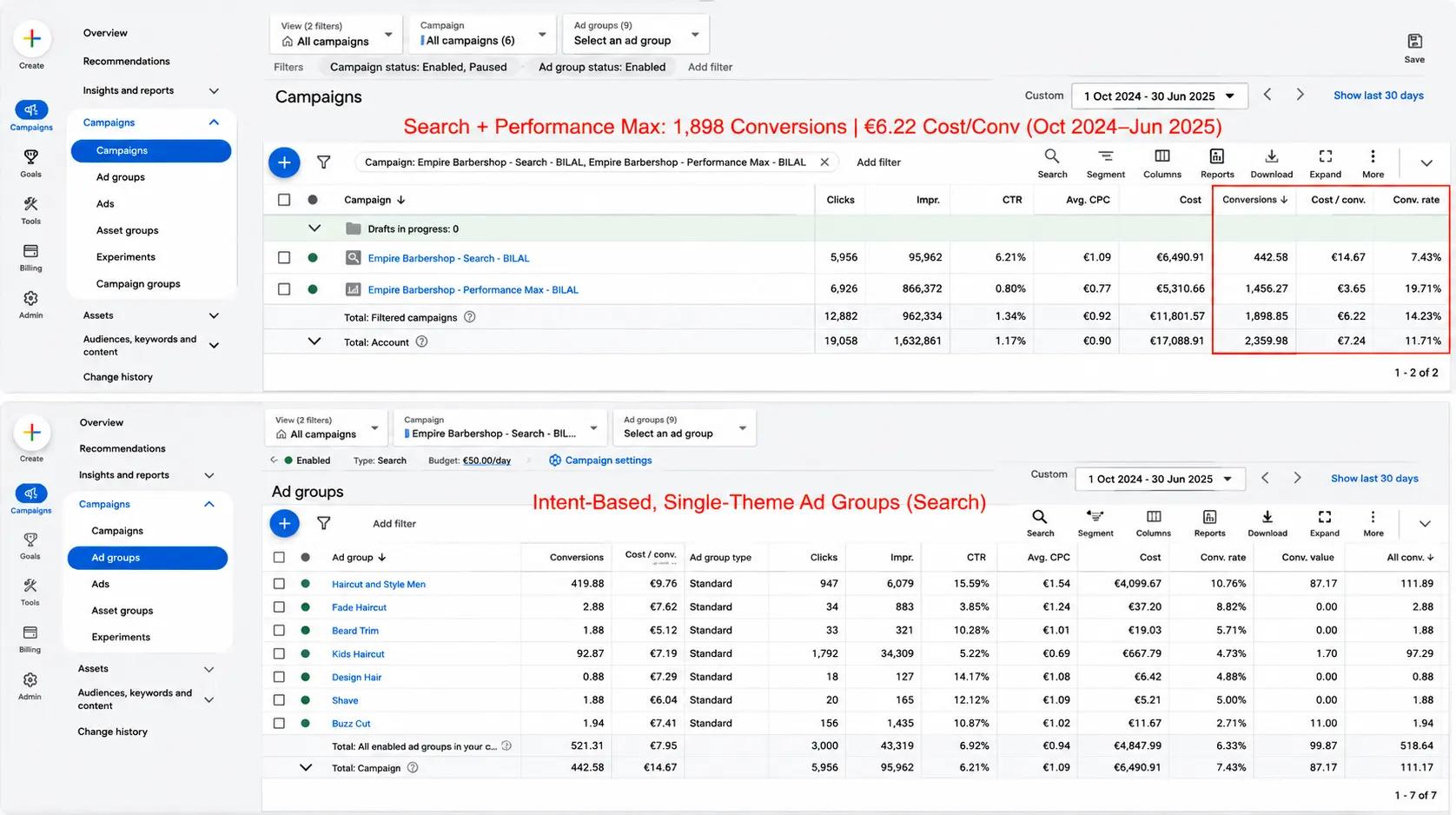Click the €50.00/day budget link
This screenshot has width=1456, height=815.
[x=486, y=461]
